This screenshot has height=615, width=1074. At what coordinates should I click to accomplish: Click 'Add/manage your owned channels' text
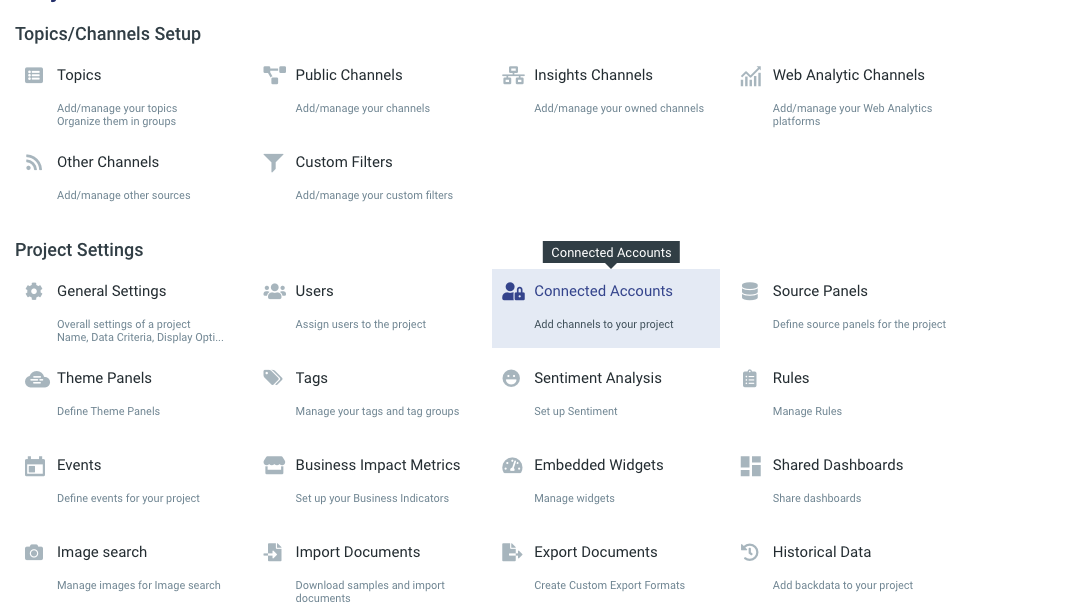619,108
